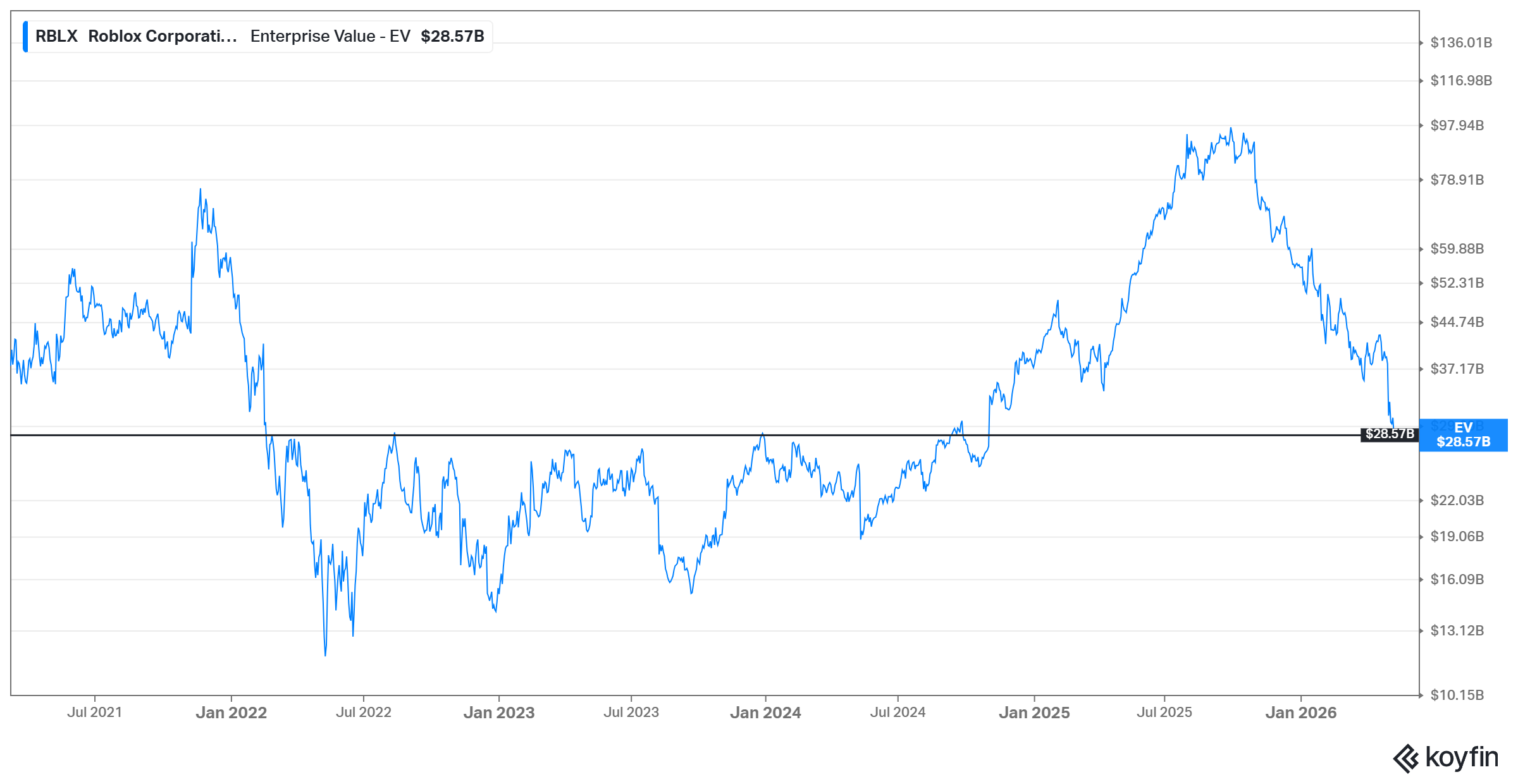Click the Jul 2021 x-axis label
1518x784 pixels.
click(x=94, y=712)
